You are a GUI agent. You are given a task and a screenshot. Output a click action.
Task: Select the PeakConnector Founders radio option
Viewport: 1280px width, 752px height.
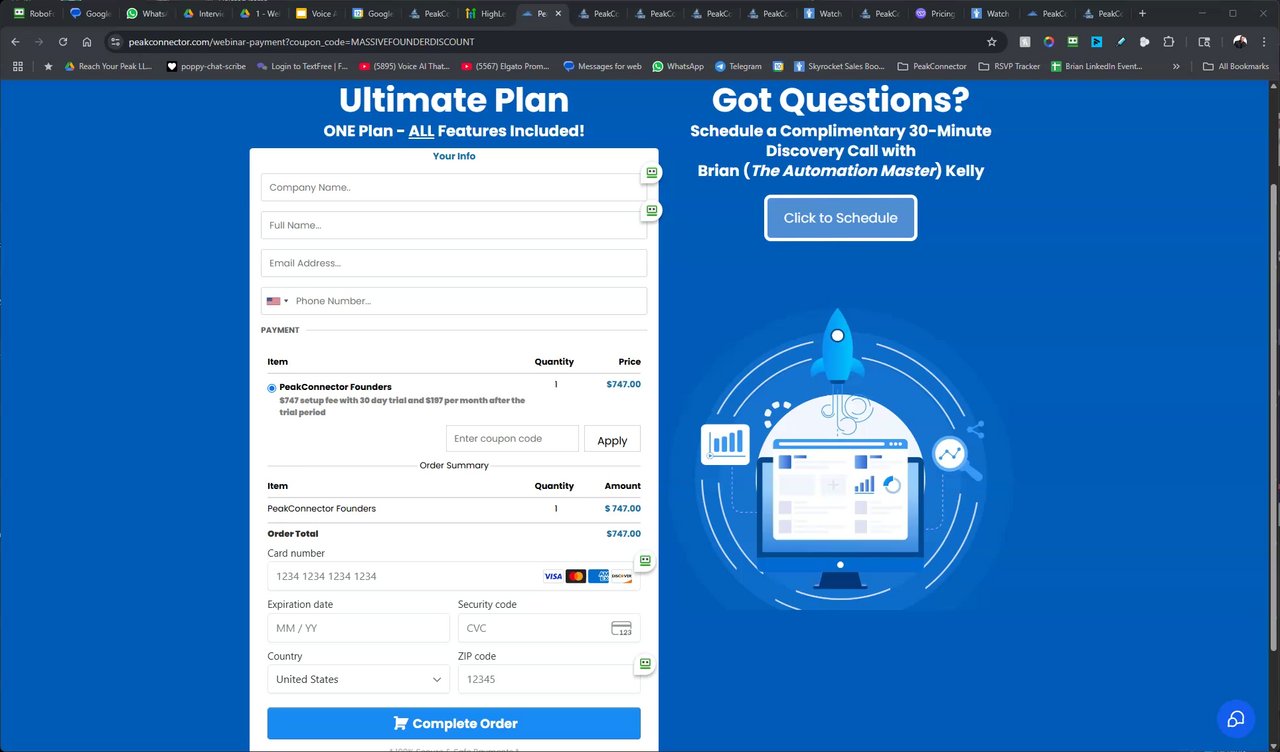point(272,388)
